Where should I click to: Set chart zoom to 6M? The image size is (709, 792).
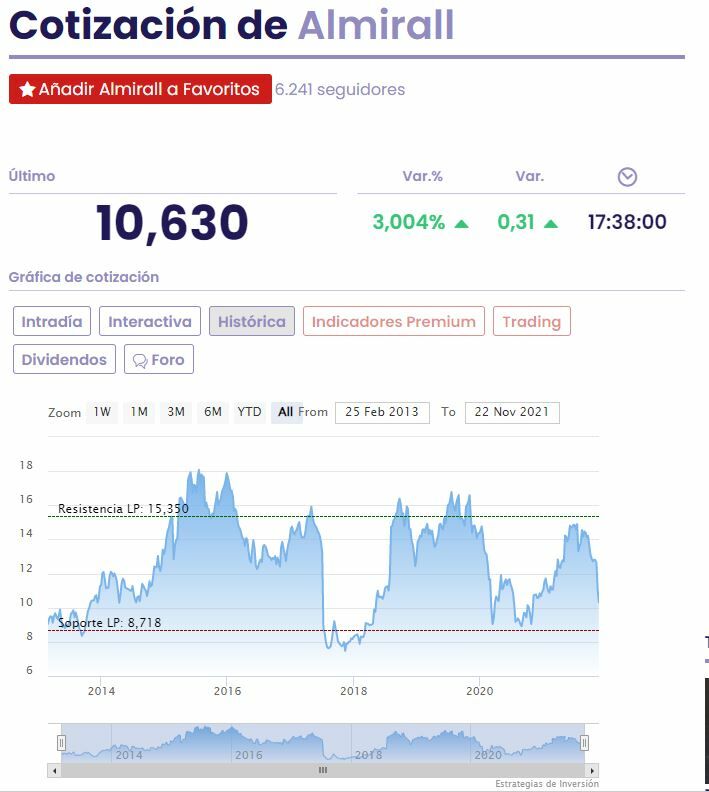pyautogui.click(x=213, y=412)
